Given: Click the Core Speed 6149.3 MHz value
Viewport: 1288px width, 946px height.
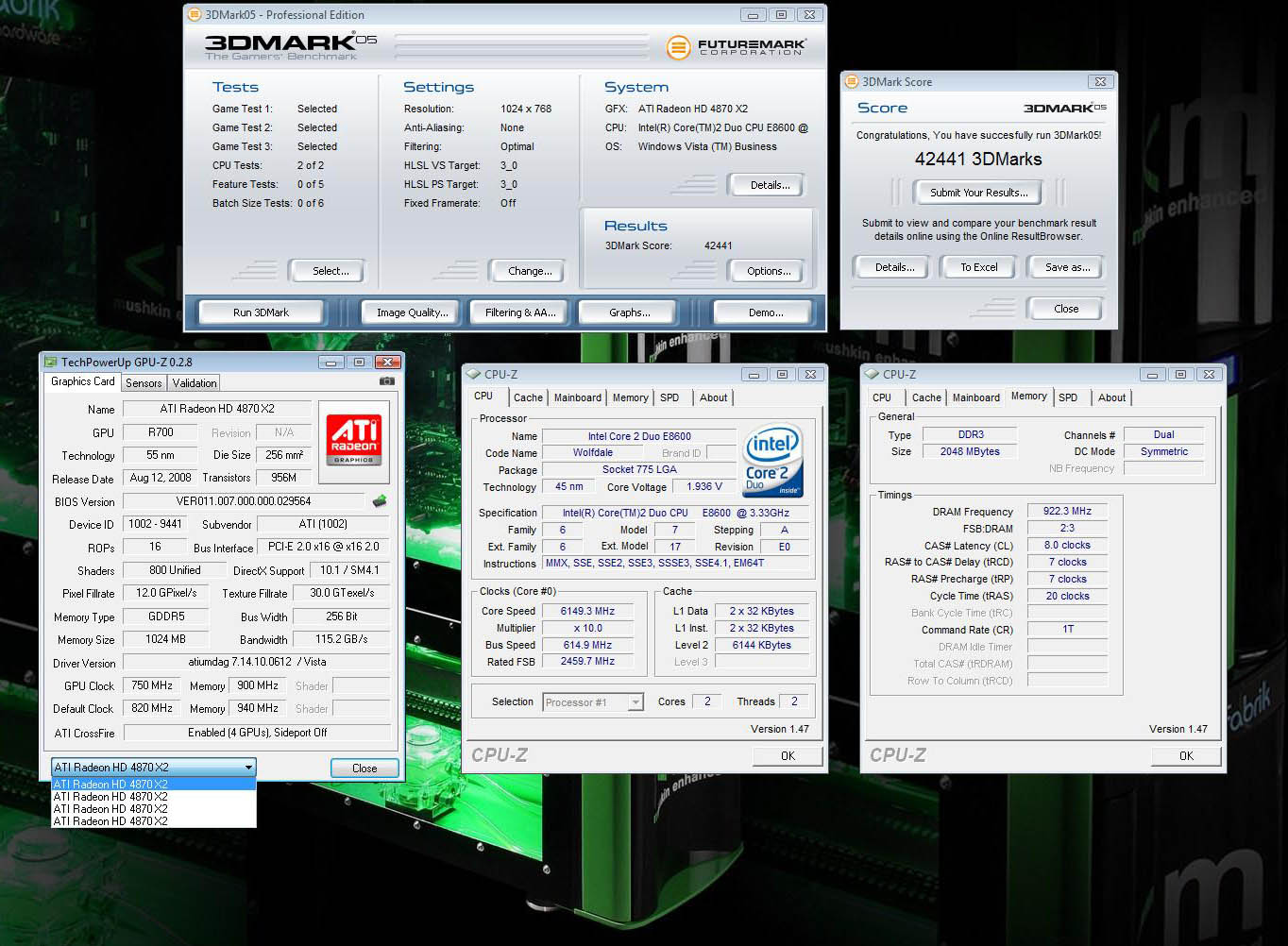Looking at the screenshot, I should [586, 611].
